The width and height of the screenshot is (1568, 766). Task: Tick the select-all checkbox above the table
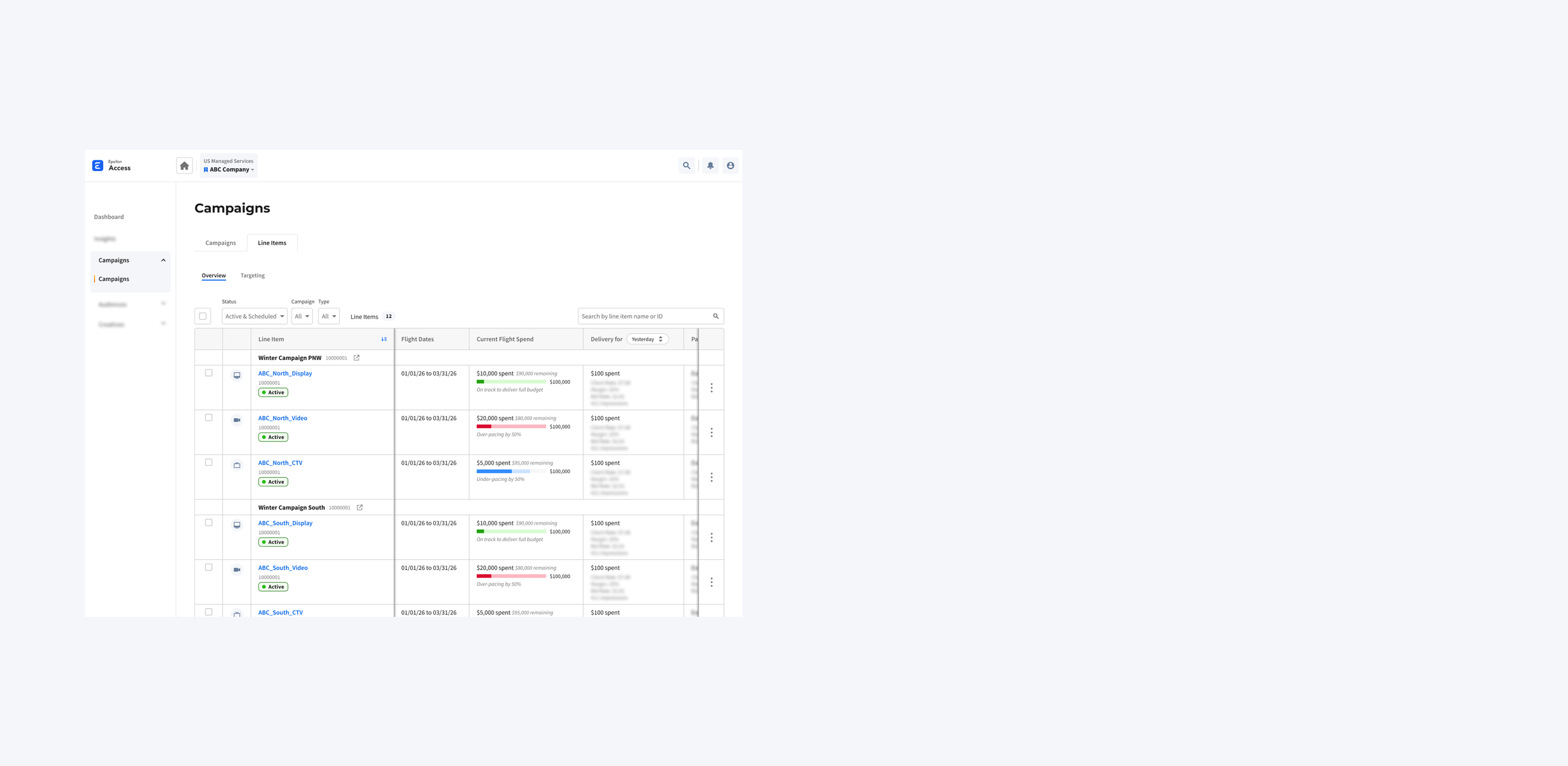[x=203, y=317]
